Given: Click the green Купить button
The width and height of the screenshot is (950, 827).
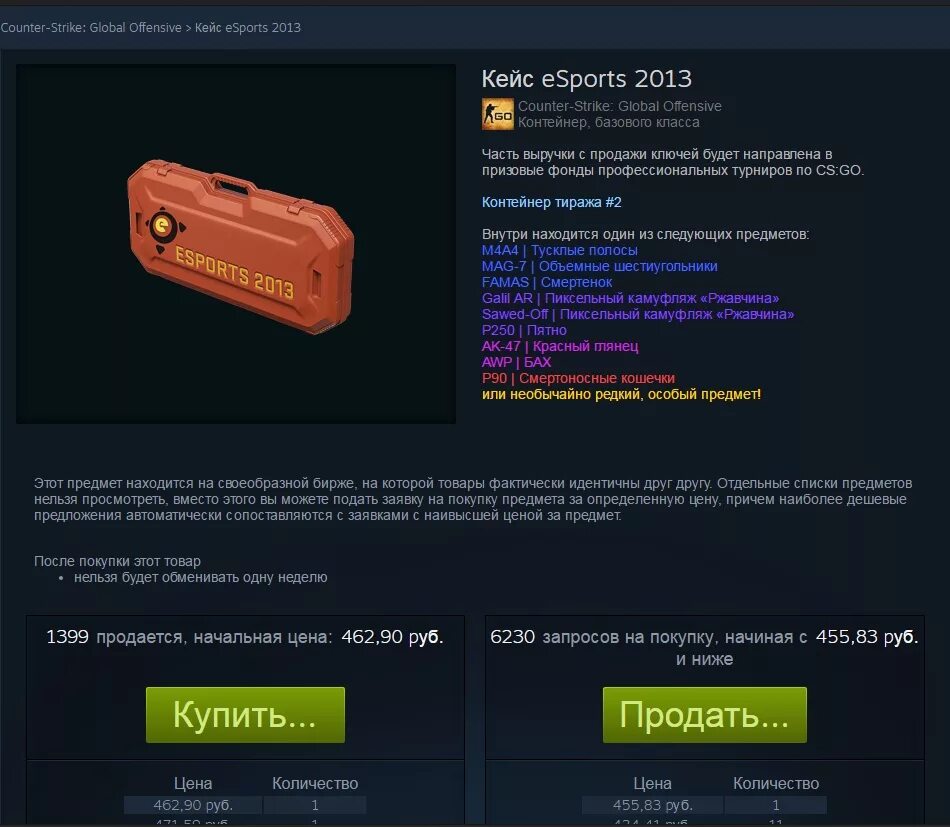Looking at the screenshot, I should (x=245, y=715).
